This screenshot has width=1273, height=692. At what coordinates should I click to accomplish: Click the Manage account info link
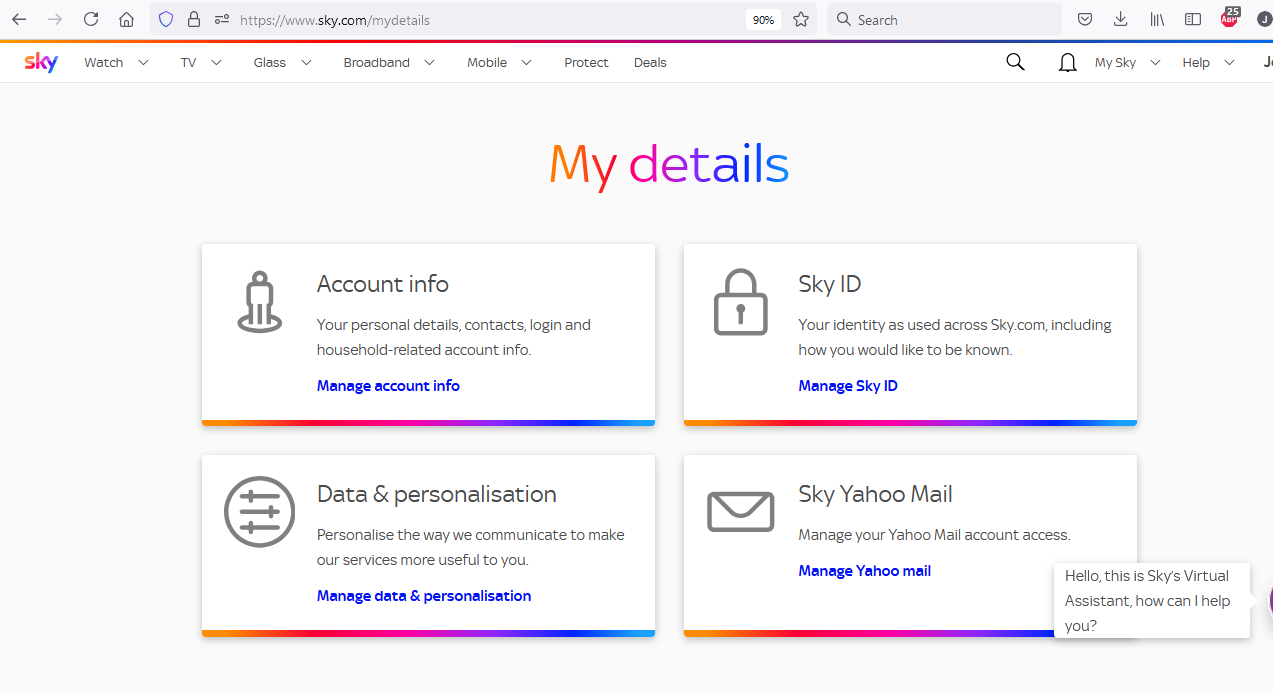tap(388, 385)
